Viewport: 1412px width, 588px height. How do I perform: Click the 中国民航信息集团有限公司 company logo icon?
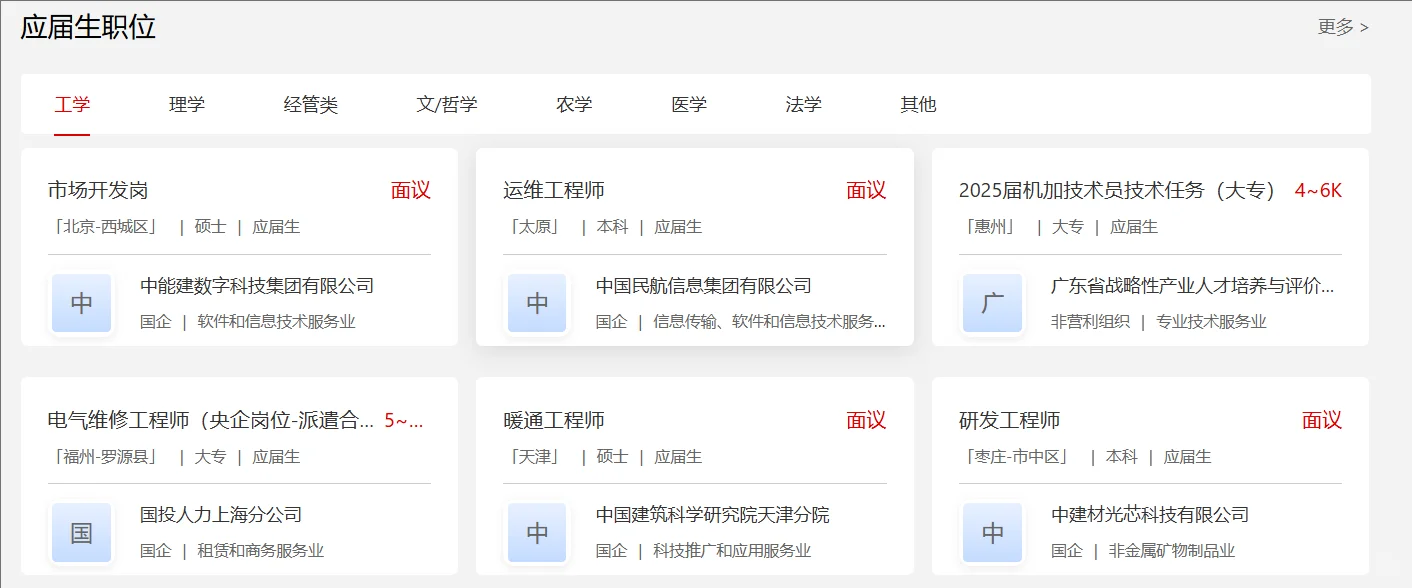click(537, 303)
